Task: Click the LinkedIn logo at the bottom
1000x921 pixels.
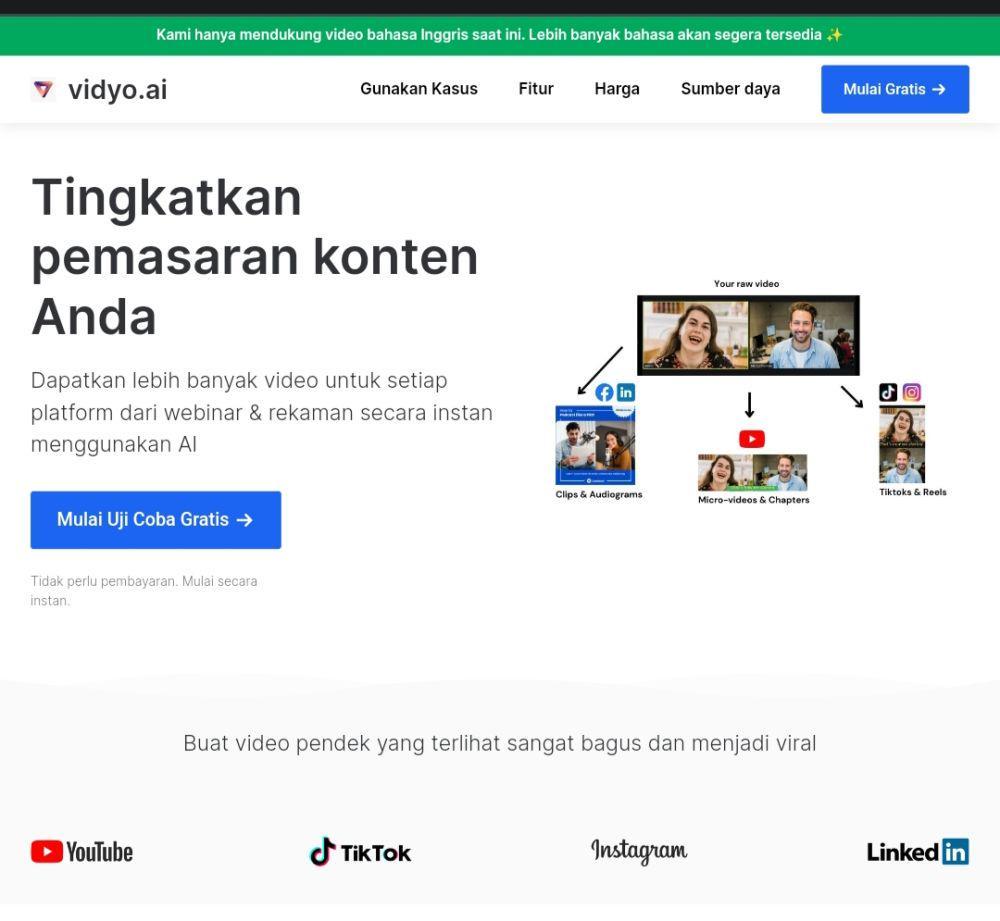Action: [x=918, y=852]
